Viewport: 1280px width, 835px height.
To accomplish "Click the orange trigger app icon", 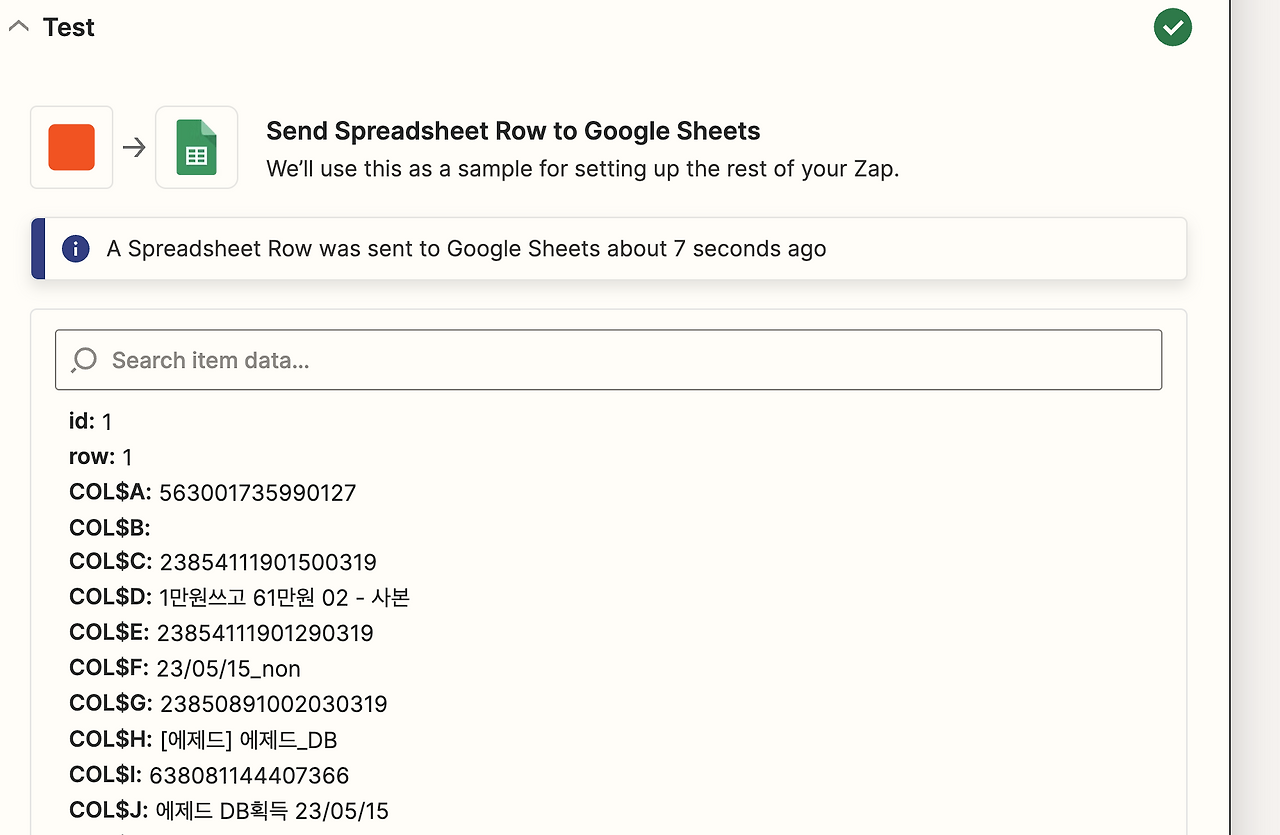I will click(x=72, y=147).
